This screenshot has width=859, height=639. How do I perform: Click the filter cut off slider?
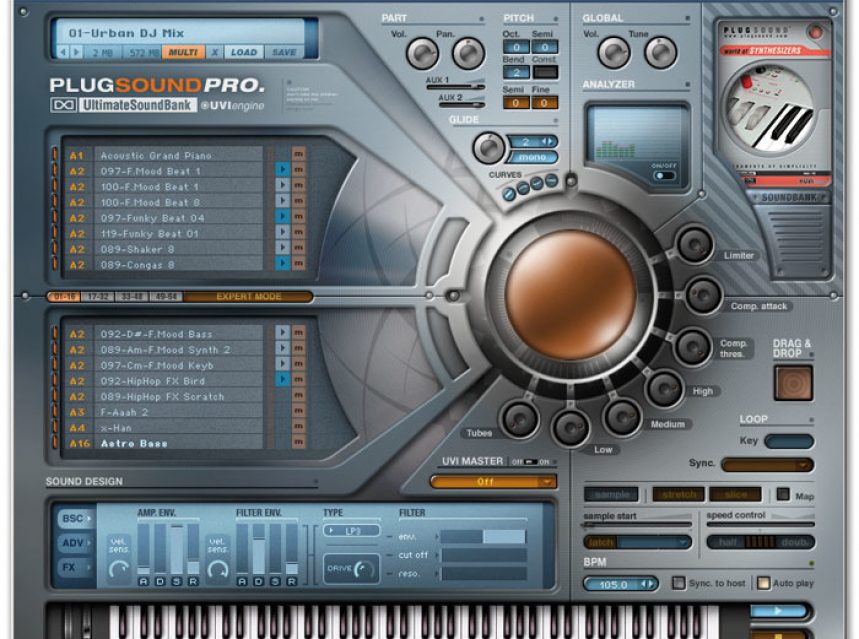[x=484, y=555]
